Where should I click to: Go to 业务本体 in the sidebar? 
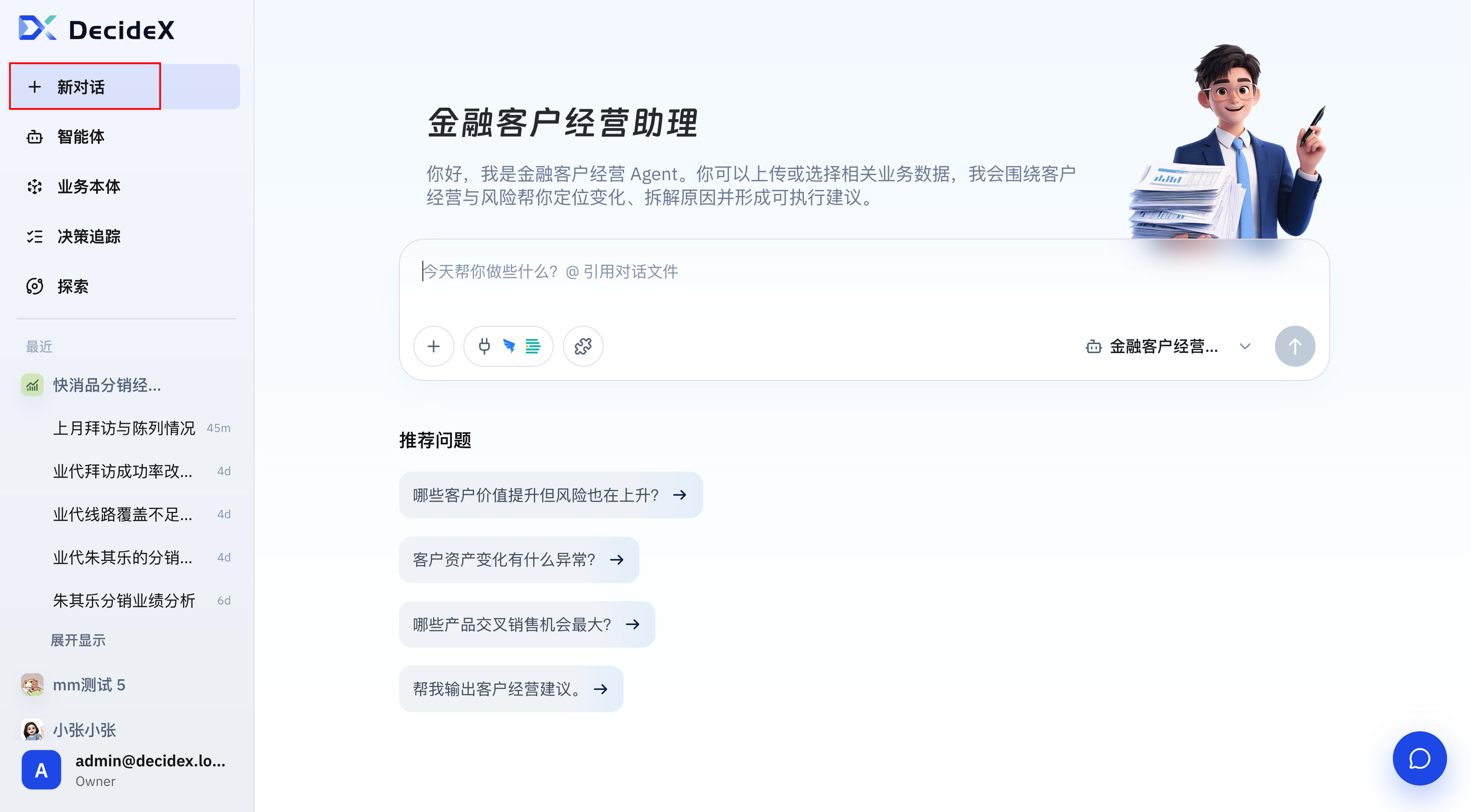pyautogui.click(x=126, y=187)
